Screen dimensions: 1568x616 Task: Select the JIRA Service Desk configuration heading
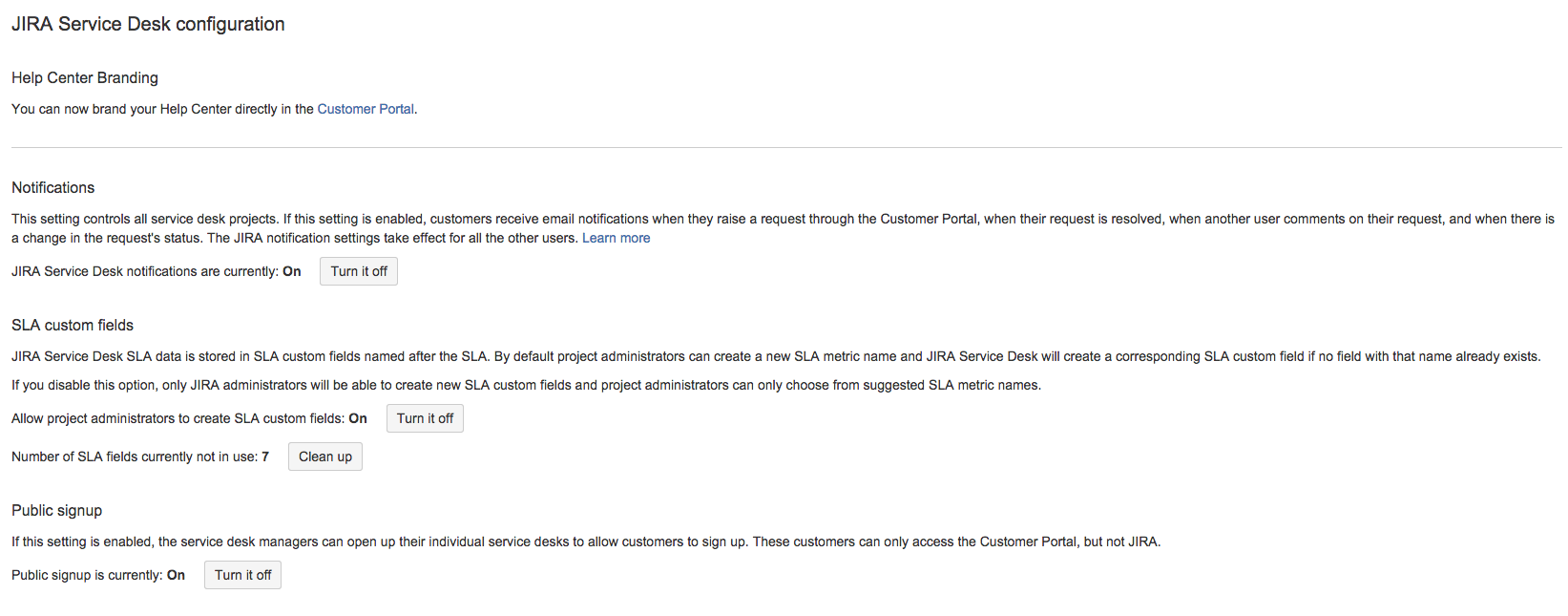[148, 24]
